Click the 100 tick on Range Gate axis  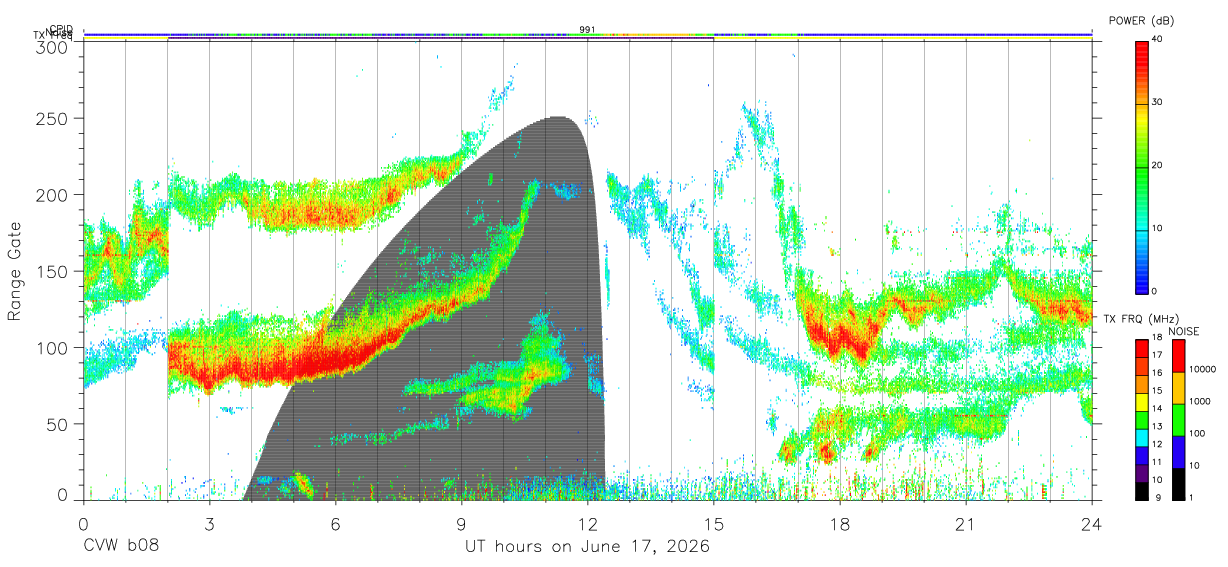tap(52, 347)
